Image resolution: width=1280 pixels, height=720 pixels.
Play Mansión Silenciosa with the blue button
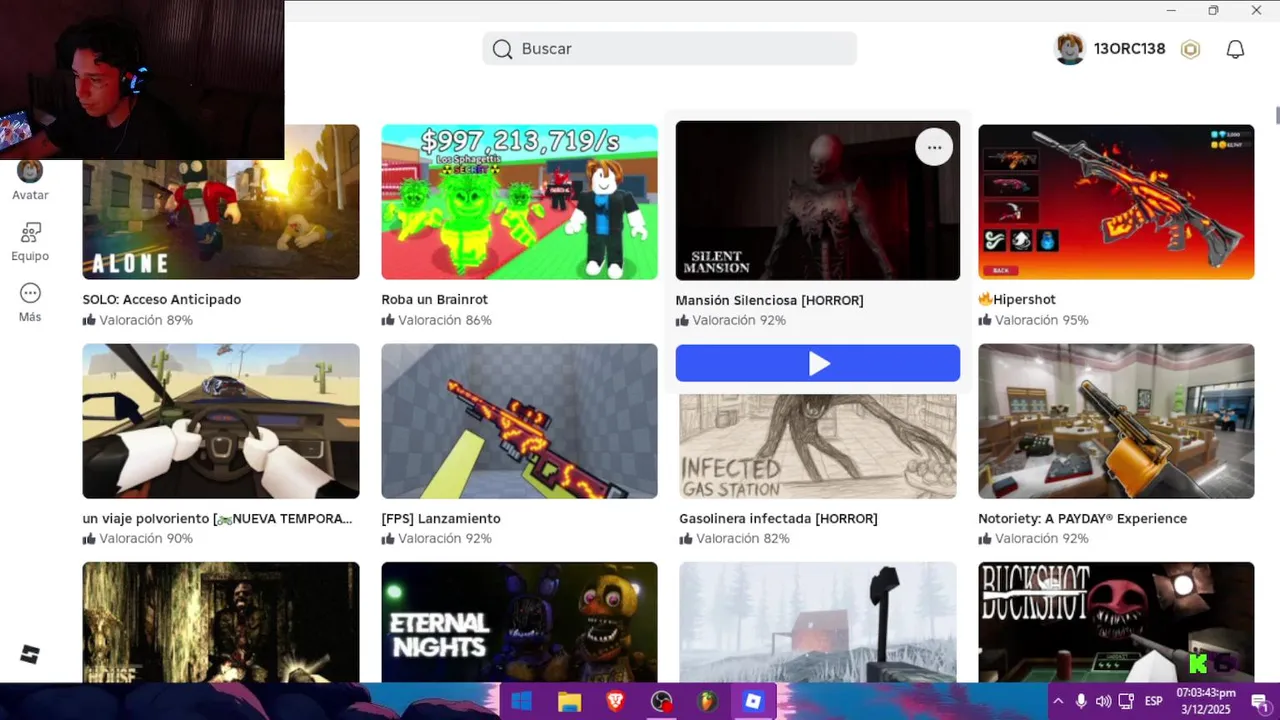[818, 363]
